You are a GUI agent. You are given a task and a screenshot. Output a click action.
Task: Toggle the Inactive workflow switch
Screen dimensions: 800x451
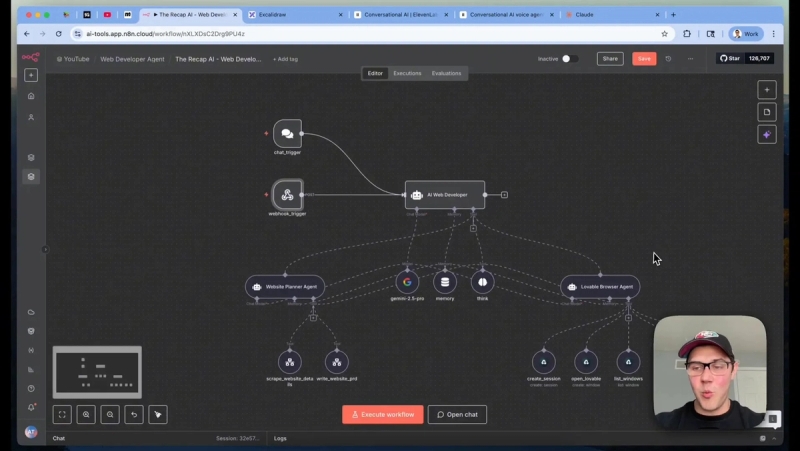click(570, 59)
